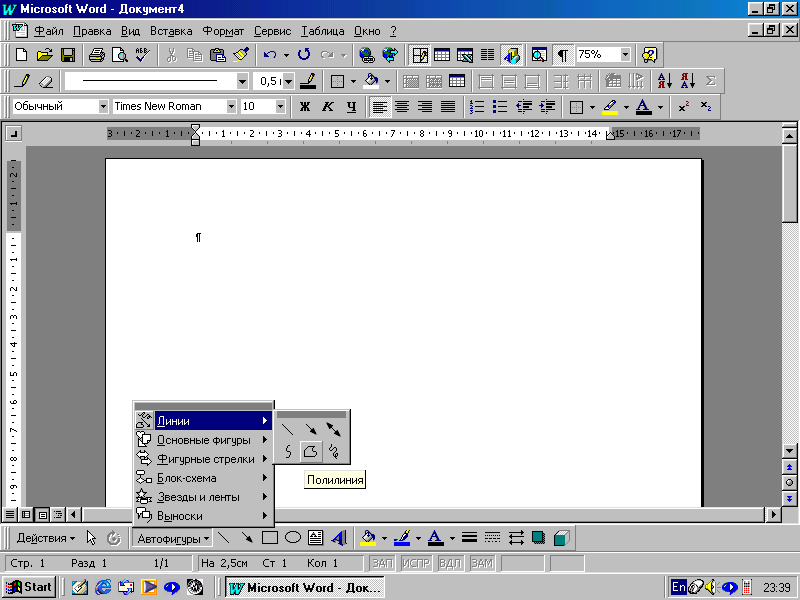Open the Times New Roman font dropdown

pos(232,107)
